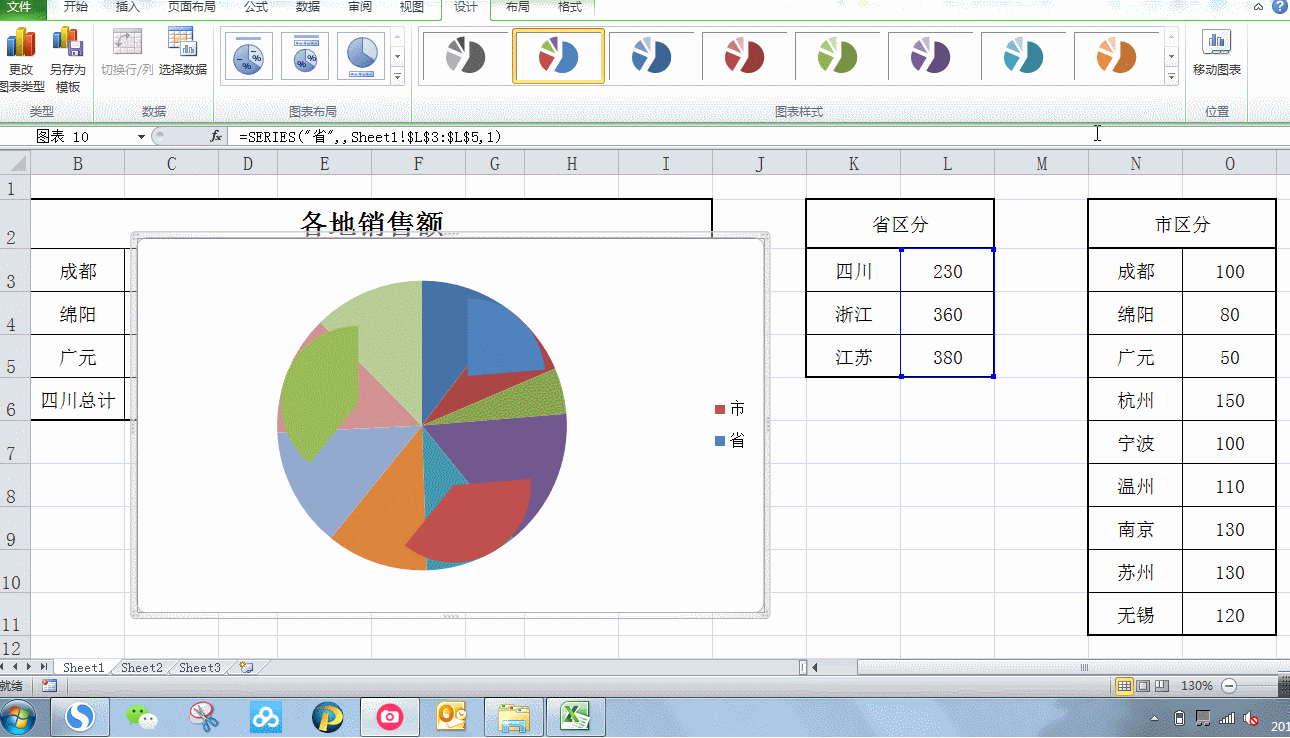Open the 选择数据 (Select Data) dialog

pyautogui.click(x=183, y=55)
